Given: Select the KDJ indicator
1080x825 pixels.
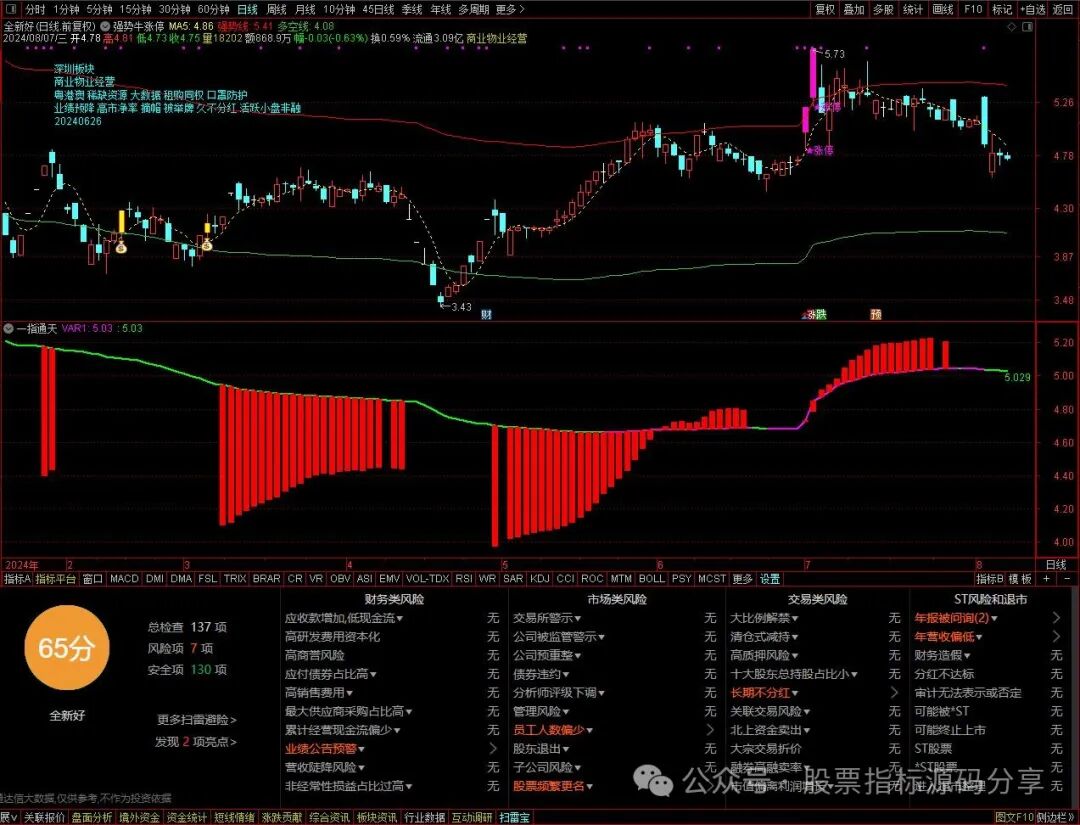Looking at the screenshot, I should coord(539,579).
